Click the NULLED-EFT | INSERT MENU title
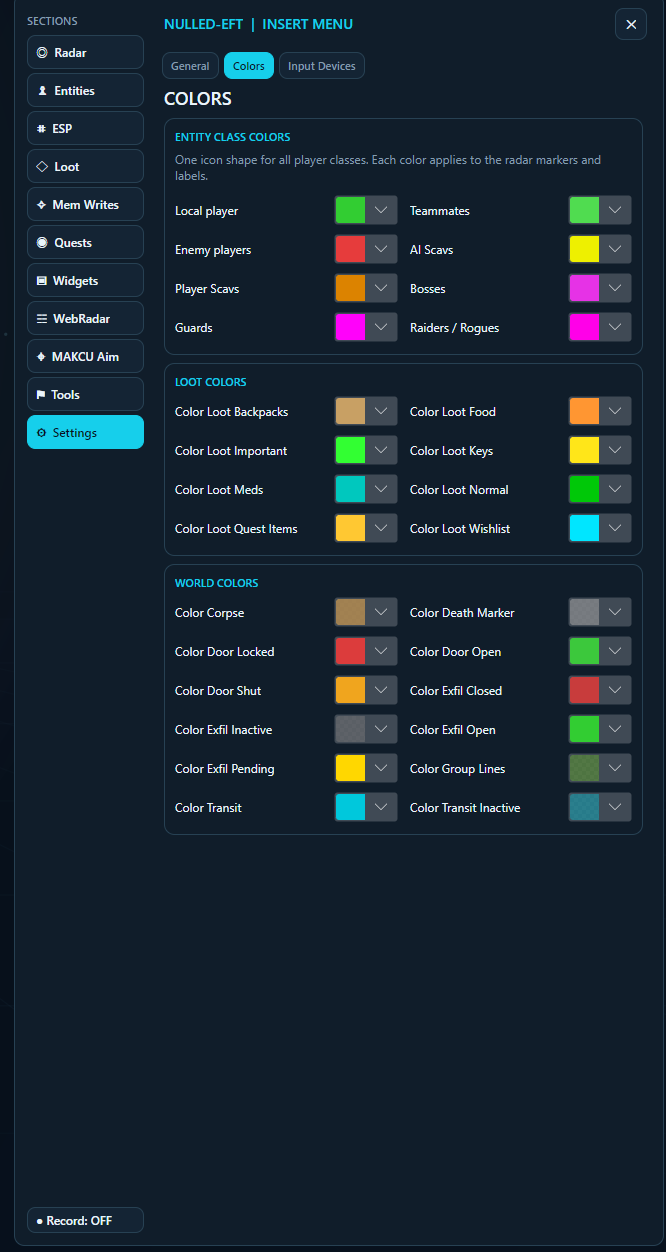This screenshot has height=1252, width=666. [x=258, y=24]
